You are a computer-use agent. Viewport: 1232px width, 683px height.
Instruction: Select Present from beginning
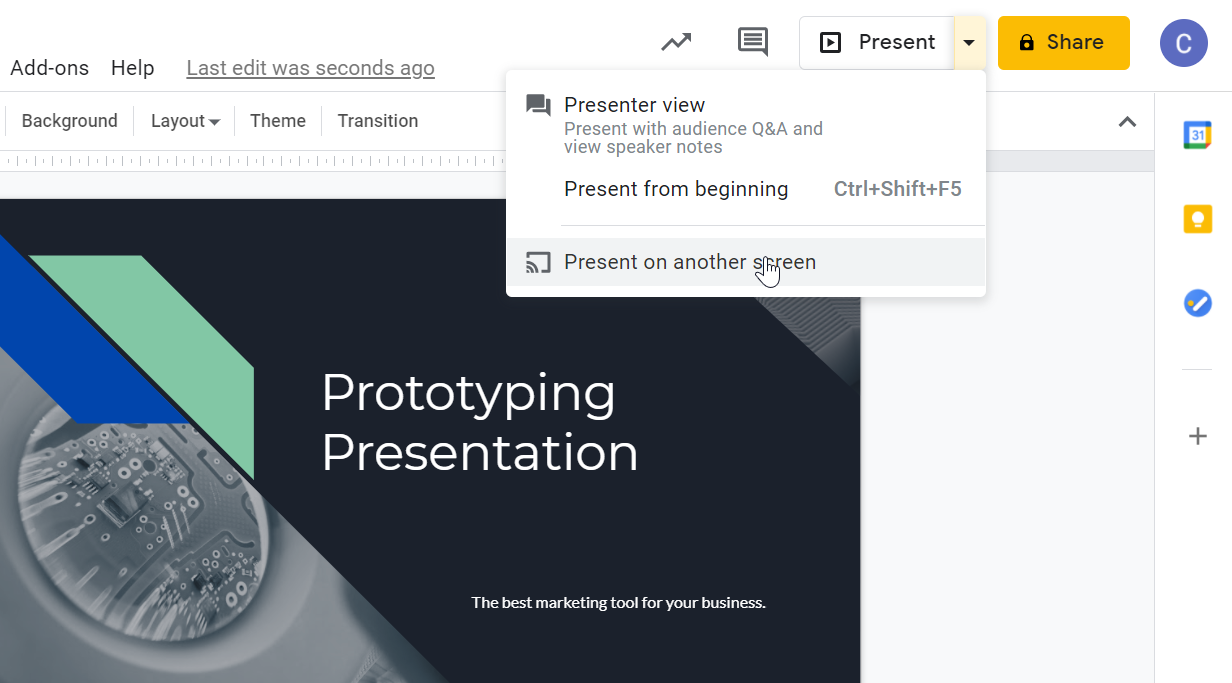[x=676, y=189]
